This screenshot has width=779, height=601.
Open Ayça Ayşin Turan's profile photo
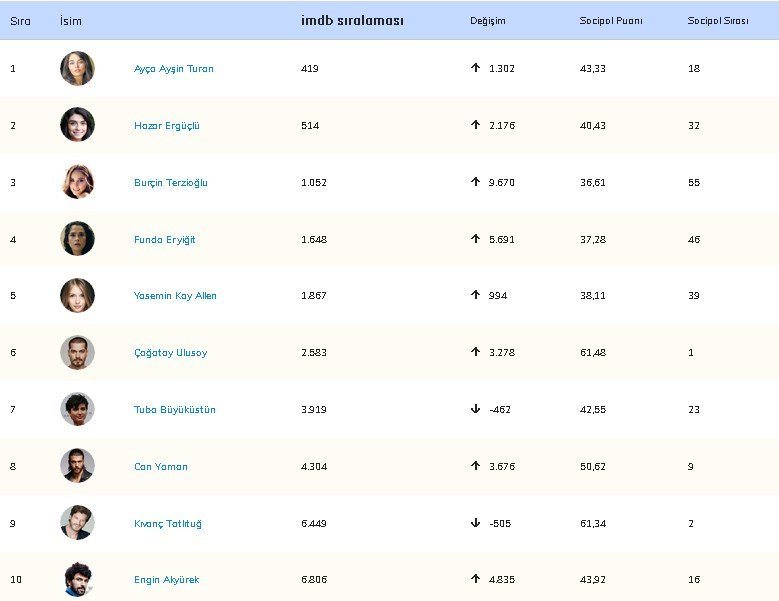(78, 69)
